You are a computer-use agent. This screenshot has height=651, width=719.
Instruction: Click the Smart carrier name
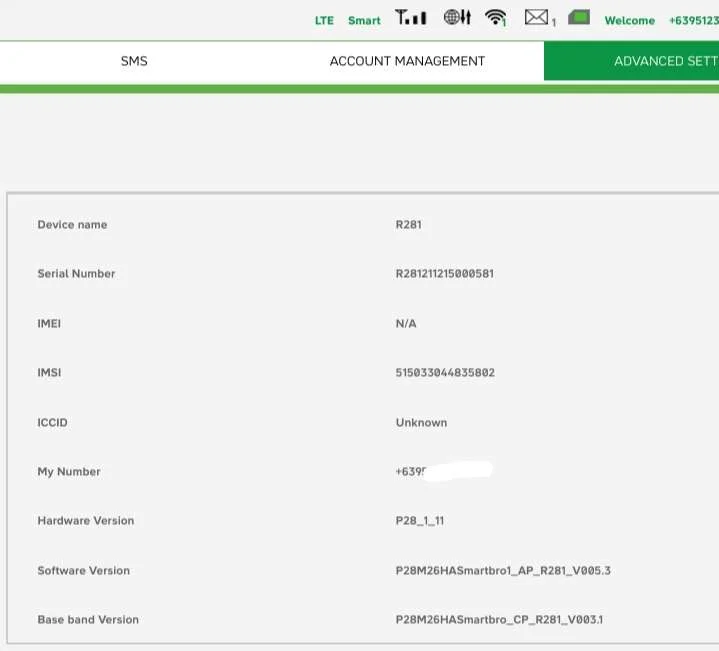364,21
